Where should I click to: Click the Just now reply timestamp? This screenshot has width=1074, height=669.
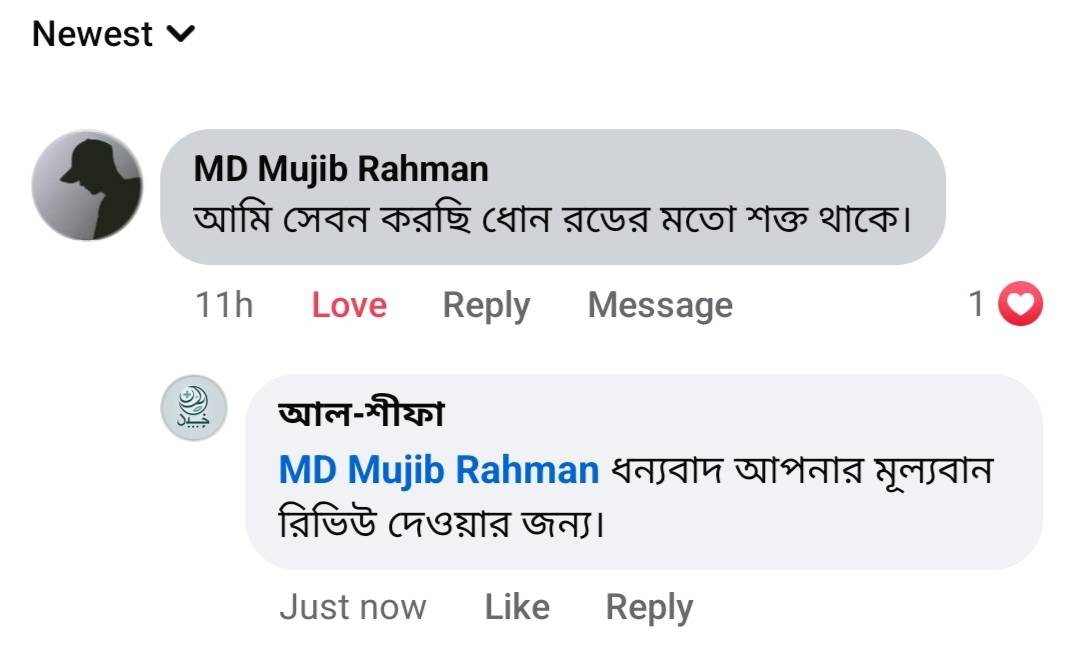[x=352, y=607]
